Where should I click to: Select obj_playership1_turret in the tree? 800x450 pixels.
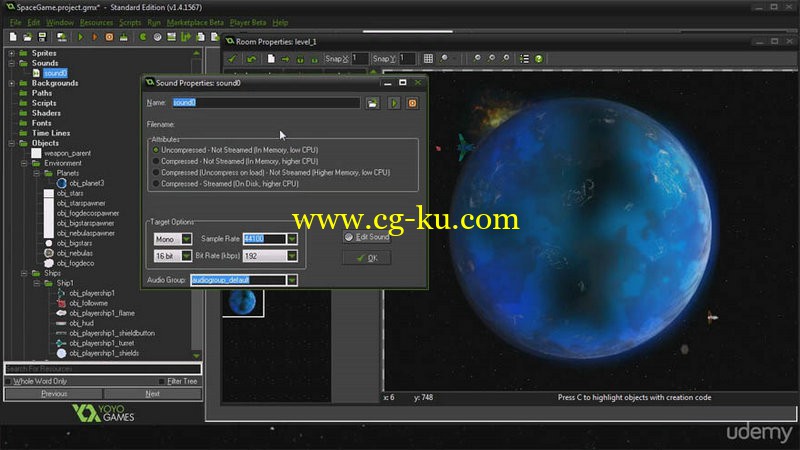[x=102, y=343]
